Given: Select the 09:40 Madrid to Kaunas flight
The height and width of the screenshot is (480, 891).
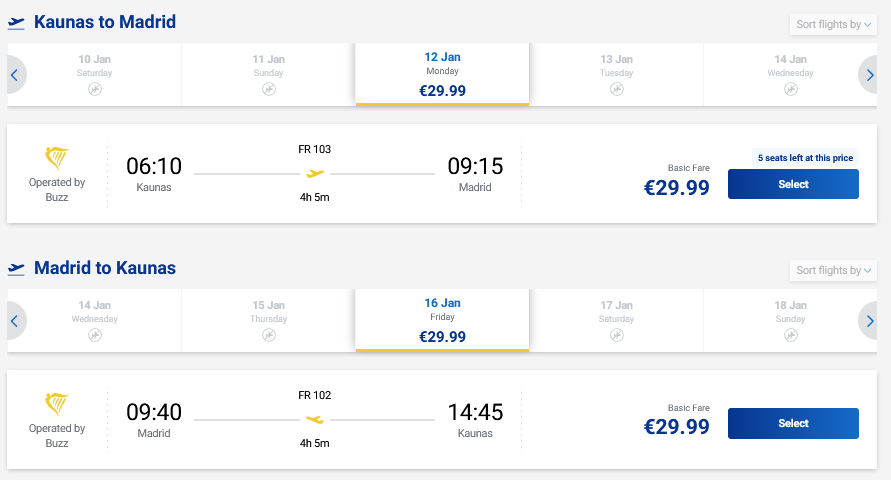Looking at the screenshot, I should click(793, 423).
